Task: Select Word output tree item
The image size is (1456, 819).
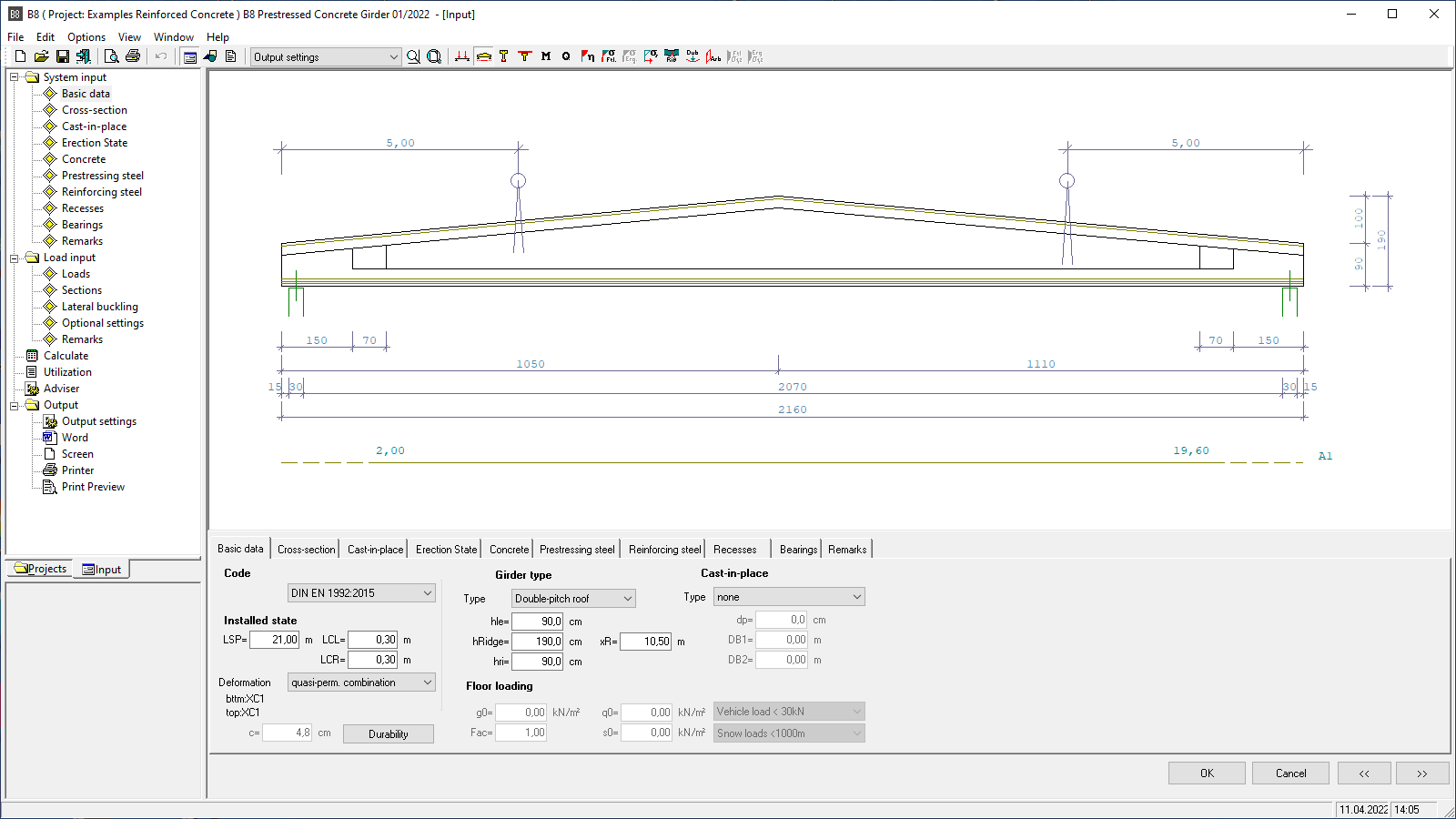Action: tap(75, 438)
